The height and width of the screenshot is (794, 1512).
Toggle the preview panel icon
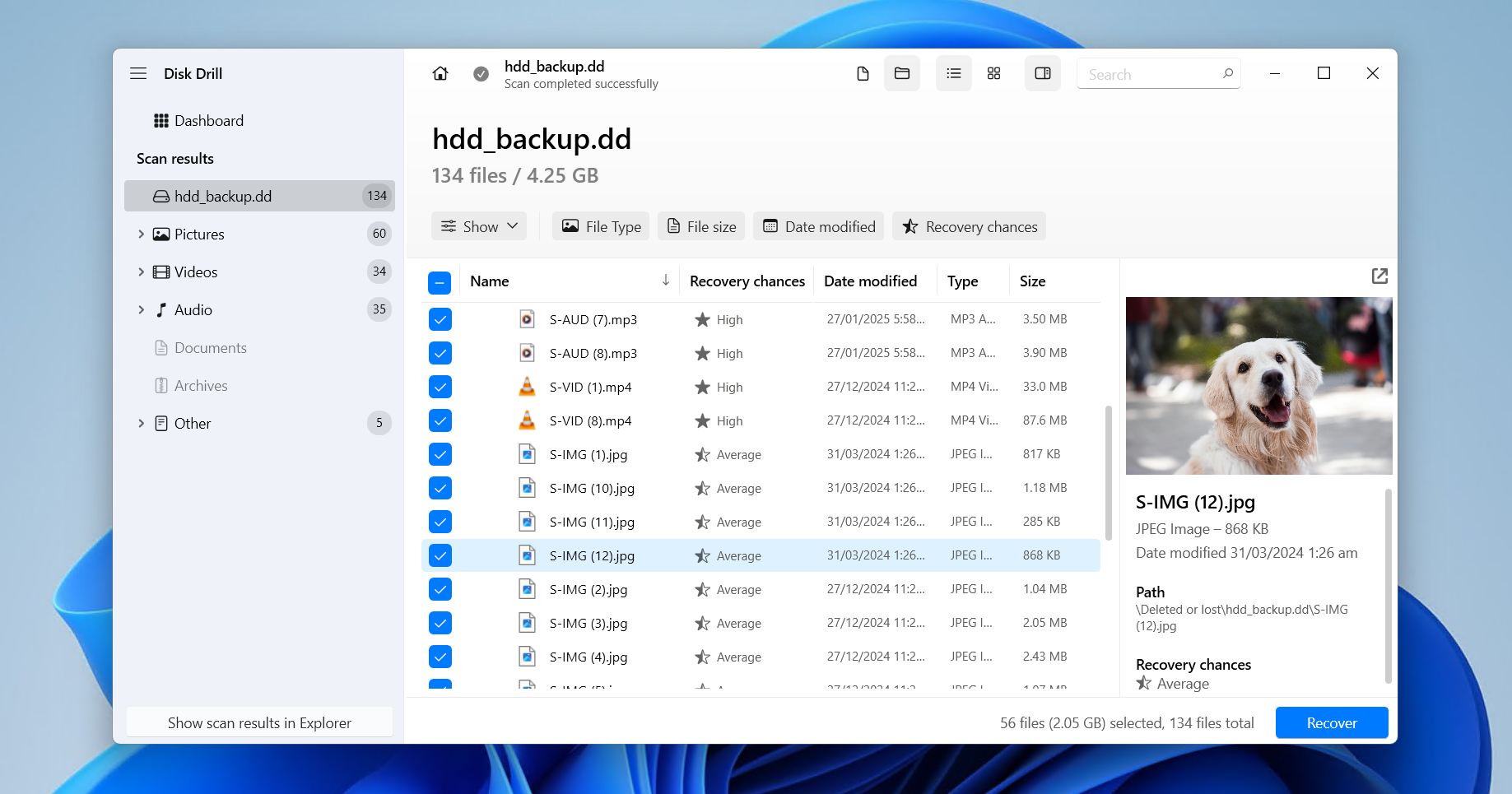pos(1043,74)
